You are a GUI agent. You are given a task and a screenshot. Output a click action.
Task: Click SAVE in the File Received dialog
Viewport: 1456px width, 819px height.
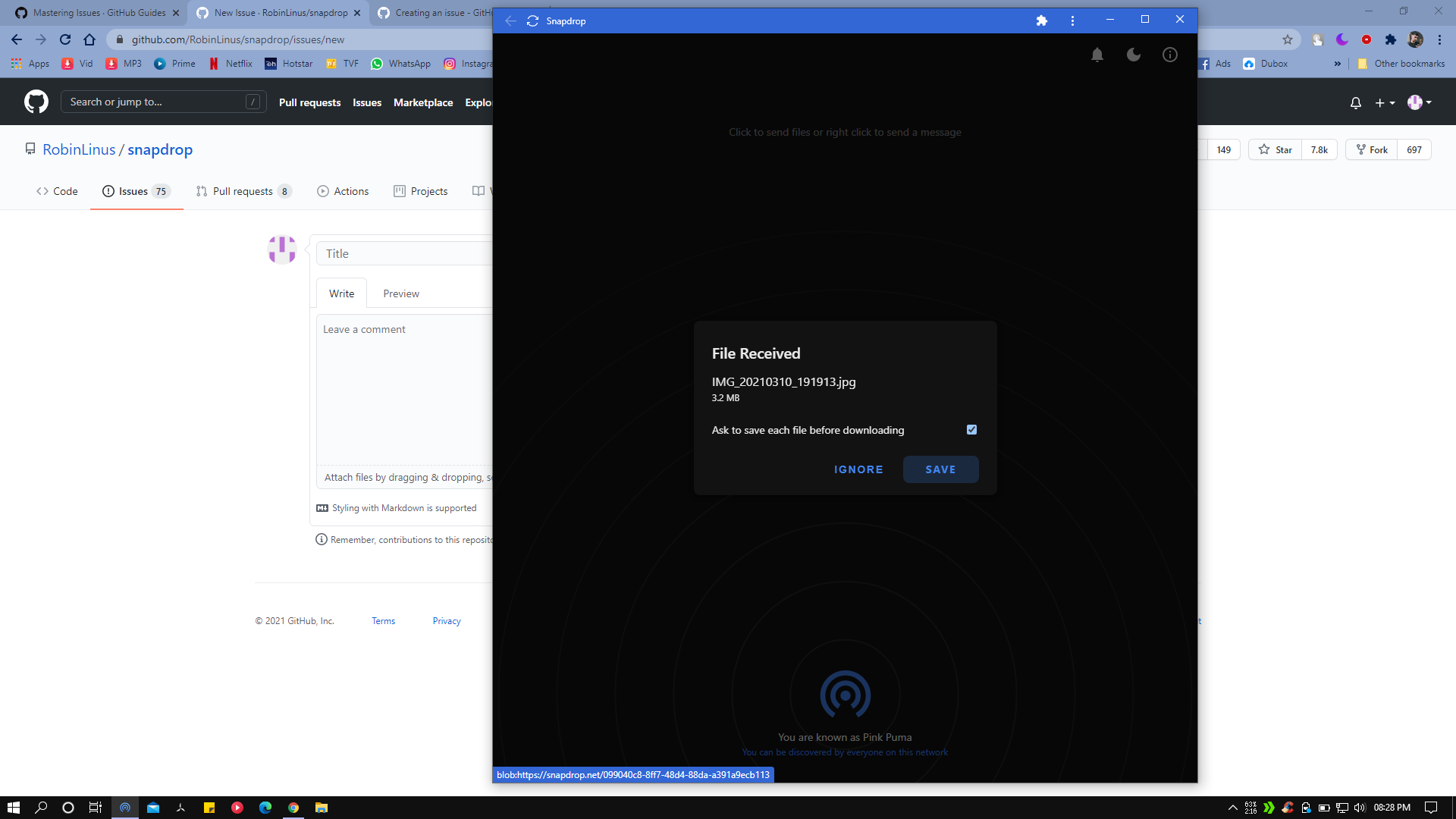tap(940, 469)
